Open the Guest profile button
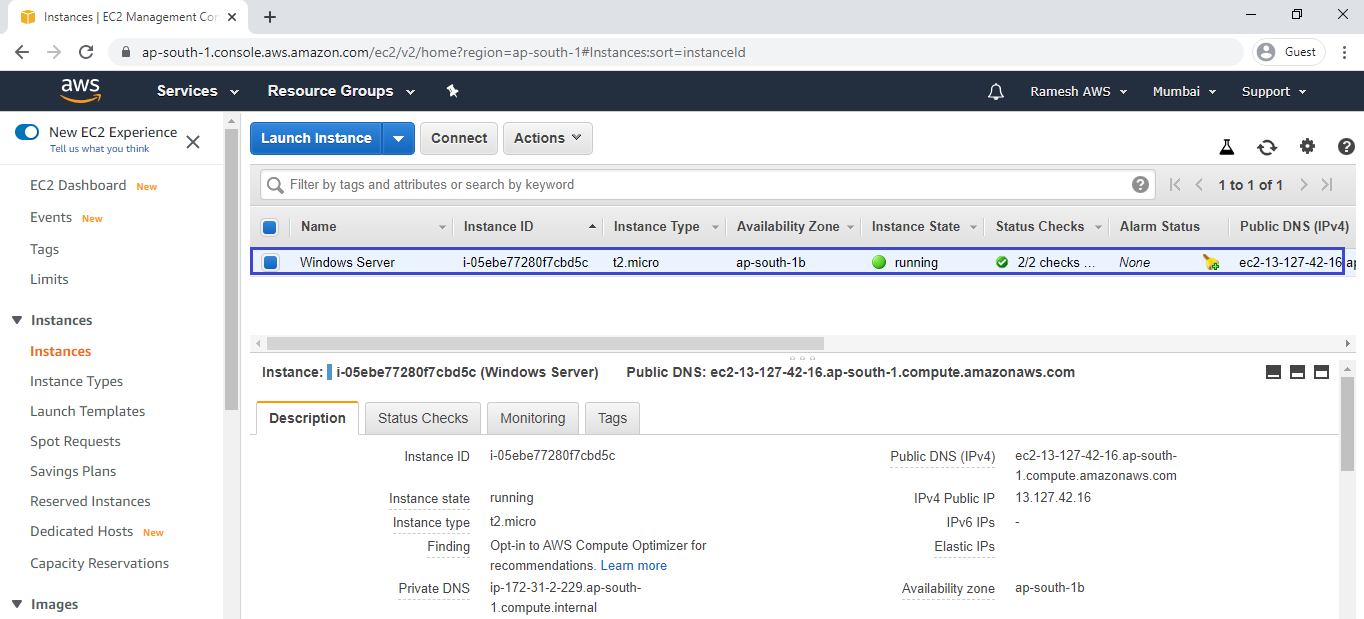This screenshot has height=619, width=1364. point(1290,52)
